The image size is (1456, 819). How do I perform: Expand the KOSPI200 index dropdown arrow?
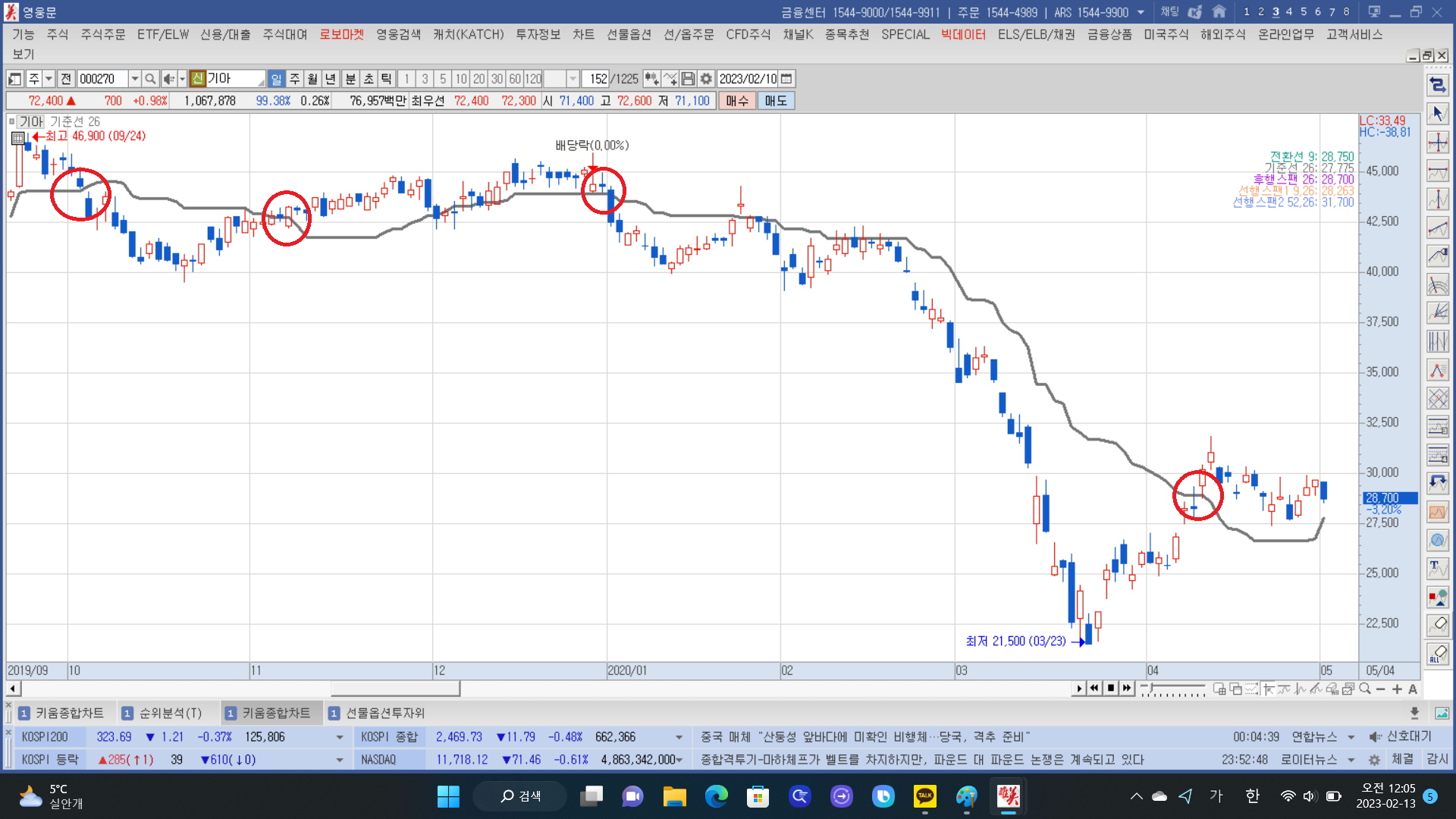point(339,737)
